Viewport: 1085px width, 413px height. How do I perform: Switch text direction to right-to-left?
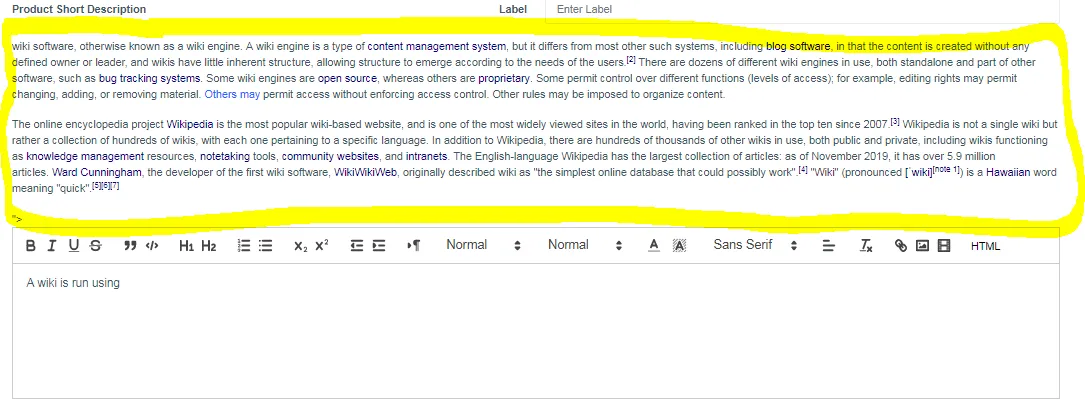[414, 246]
